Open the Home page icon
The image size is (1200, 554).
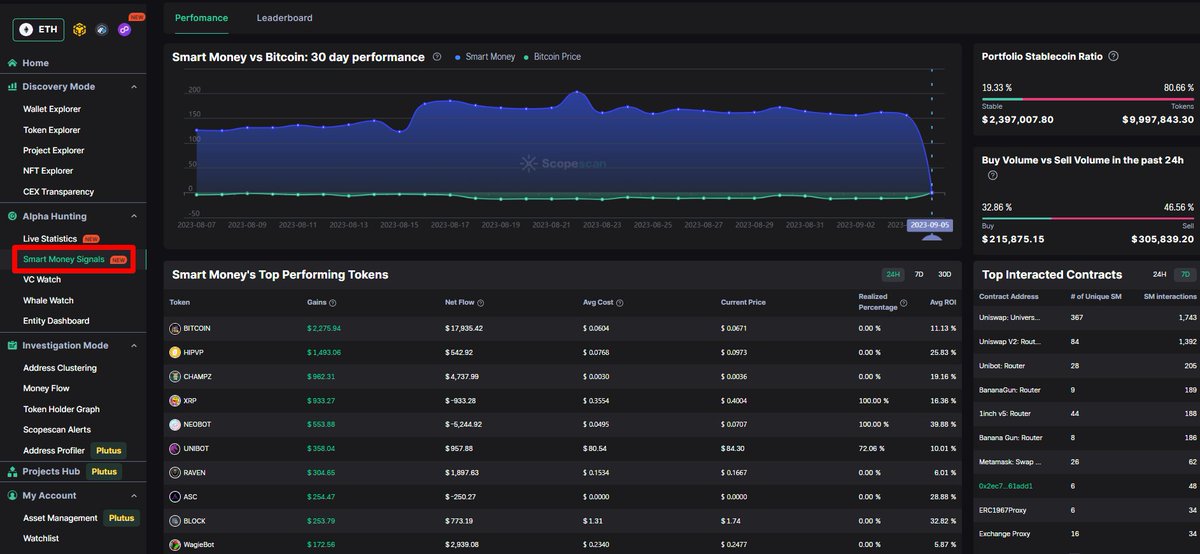(13, 63)
